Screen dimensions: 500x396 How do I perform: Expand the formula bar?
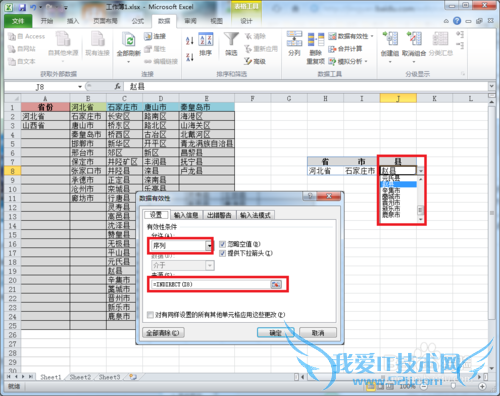(491, 86)
